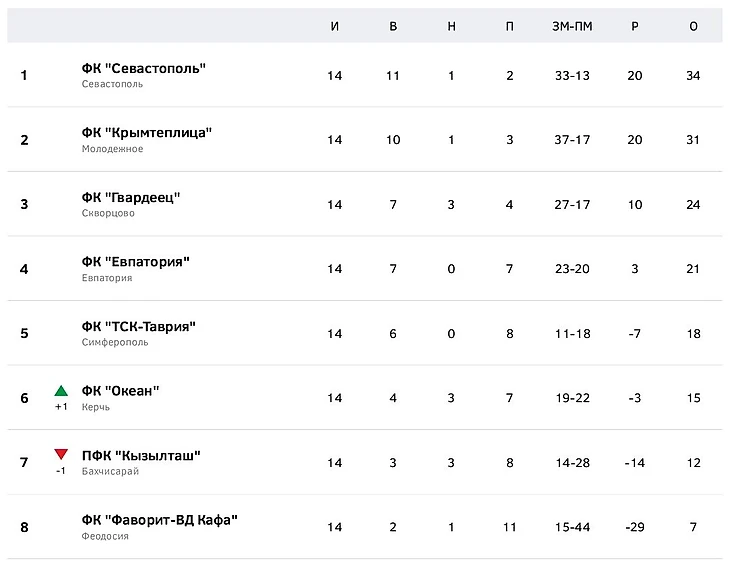This screenshot has height=580, width=730.
Task: Select the ФК "Гвардеец" team name
Action: 131,197
